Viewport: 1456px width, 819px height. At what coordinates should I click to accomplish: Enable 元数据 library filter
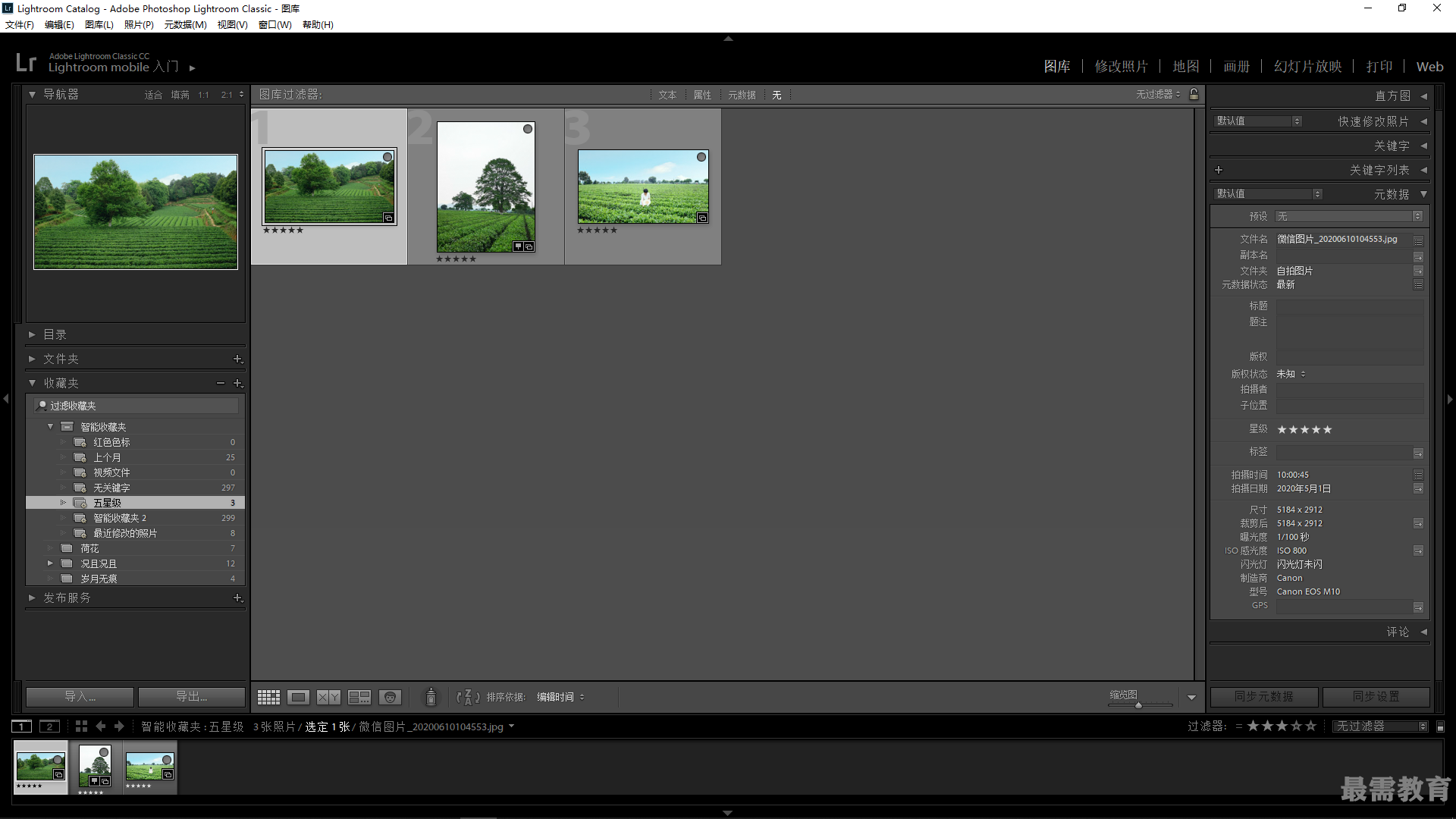[x=742, y=95]
